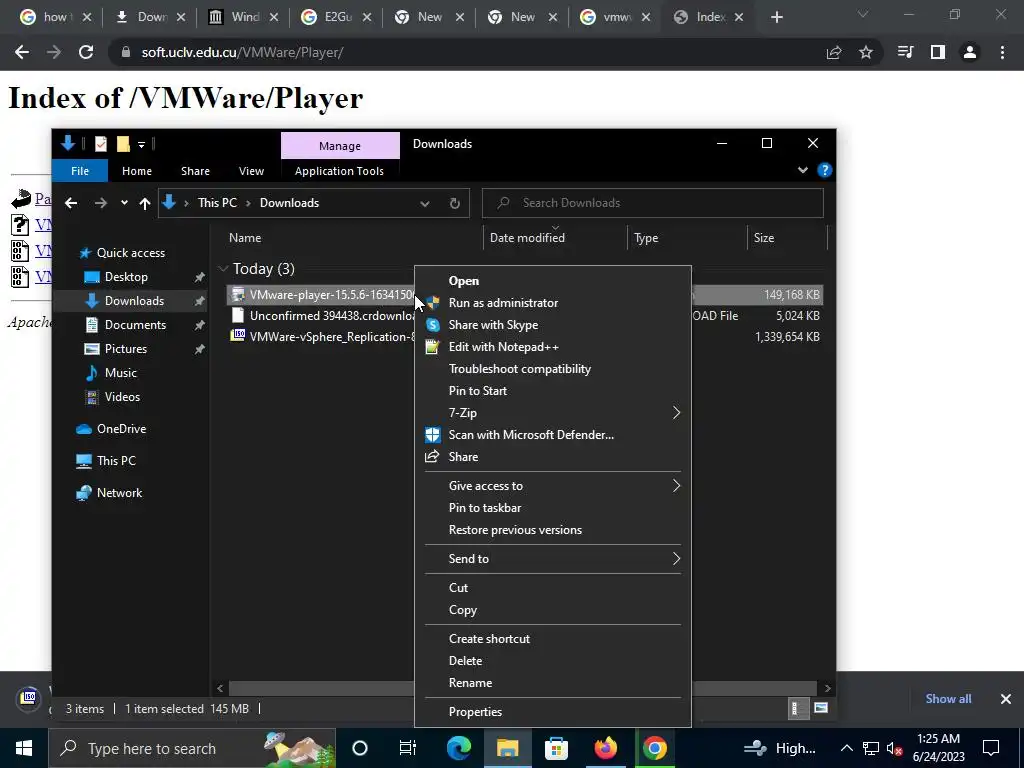Switch to the Share ribbon tab
Image resolution: width=1024 pixels, height=768 pixels.
point(195,171)
